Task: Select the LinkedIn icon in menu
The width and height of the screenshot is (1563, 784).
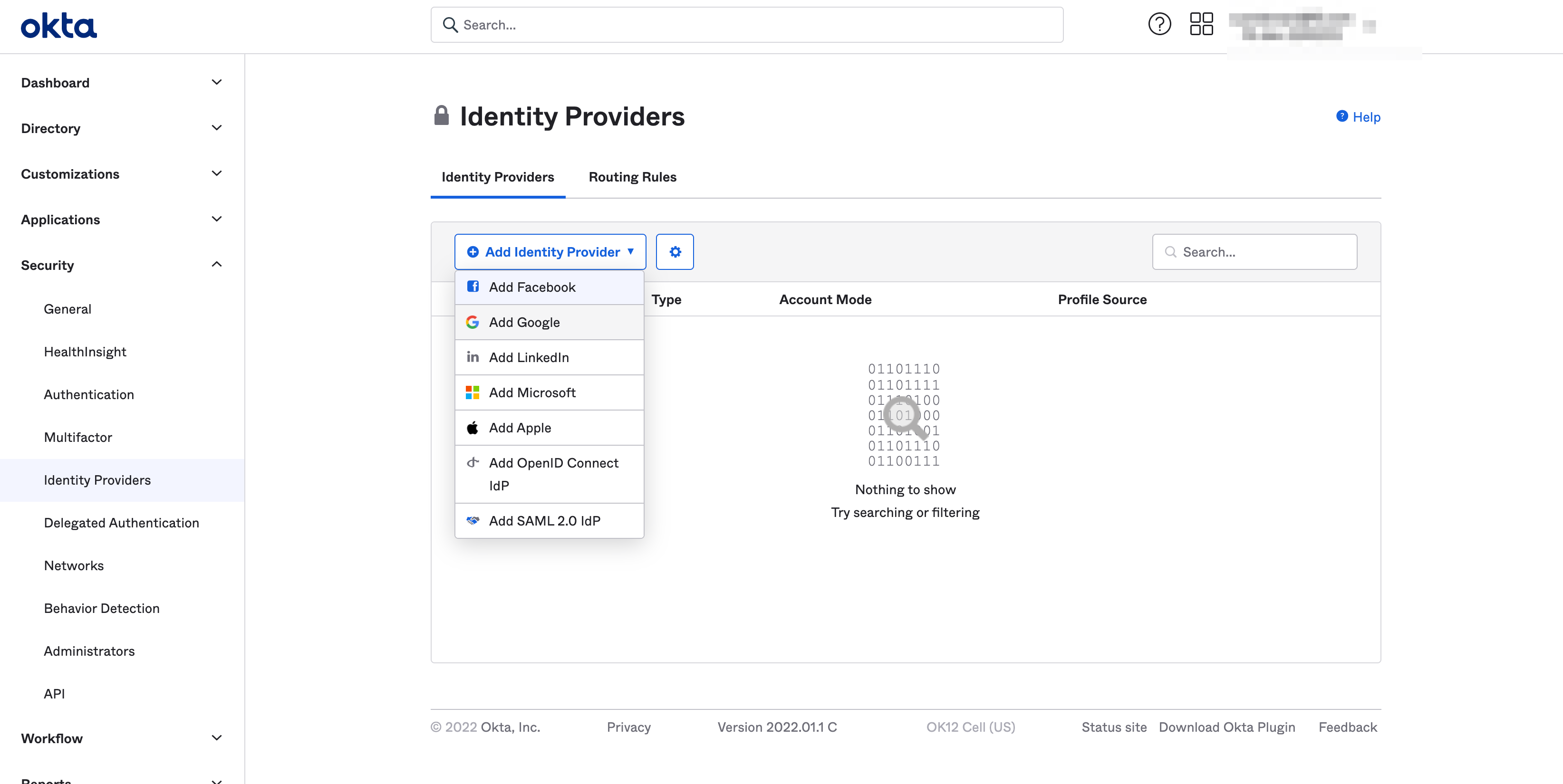Action: click(x=473, y=357)
